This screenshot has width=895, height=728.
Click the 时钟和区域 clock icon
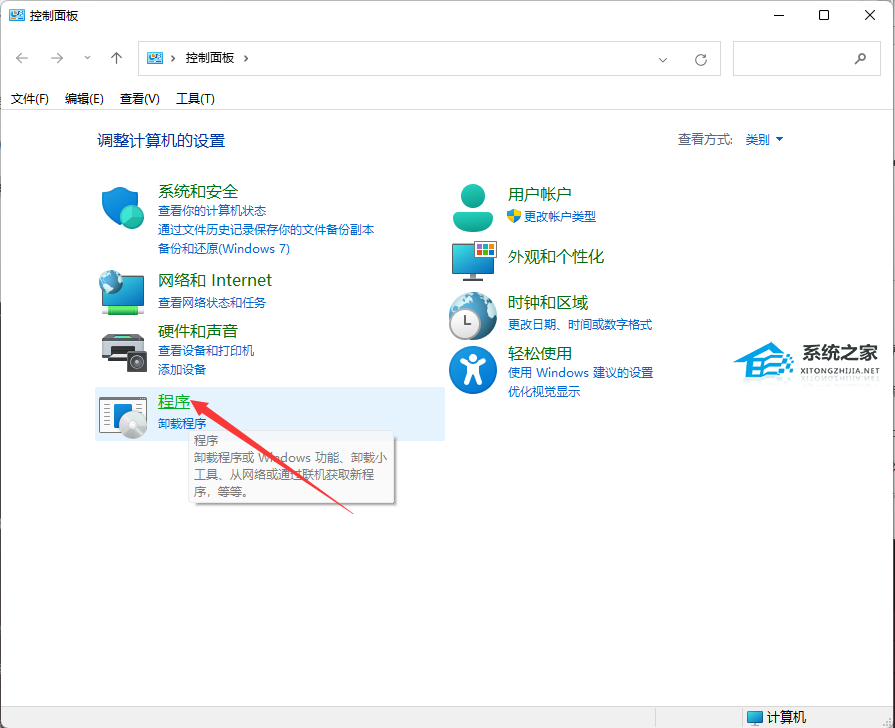coord(473,315)
